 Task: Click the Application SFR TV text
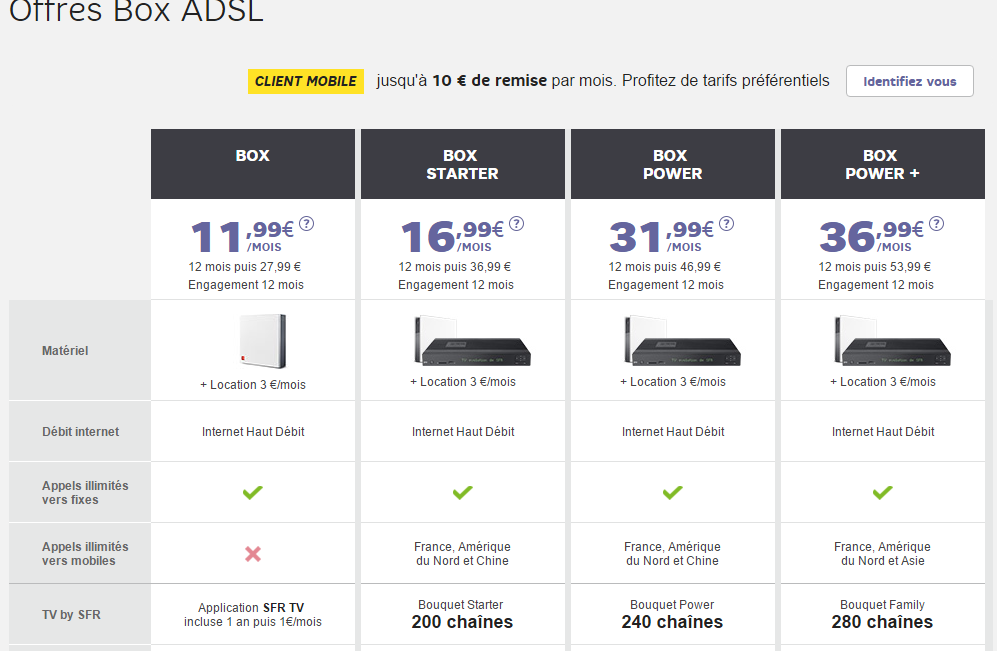253,607
